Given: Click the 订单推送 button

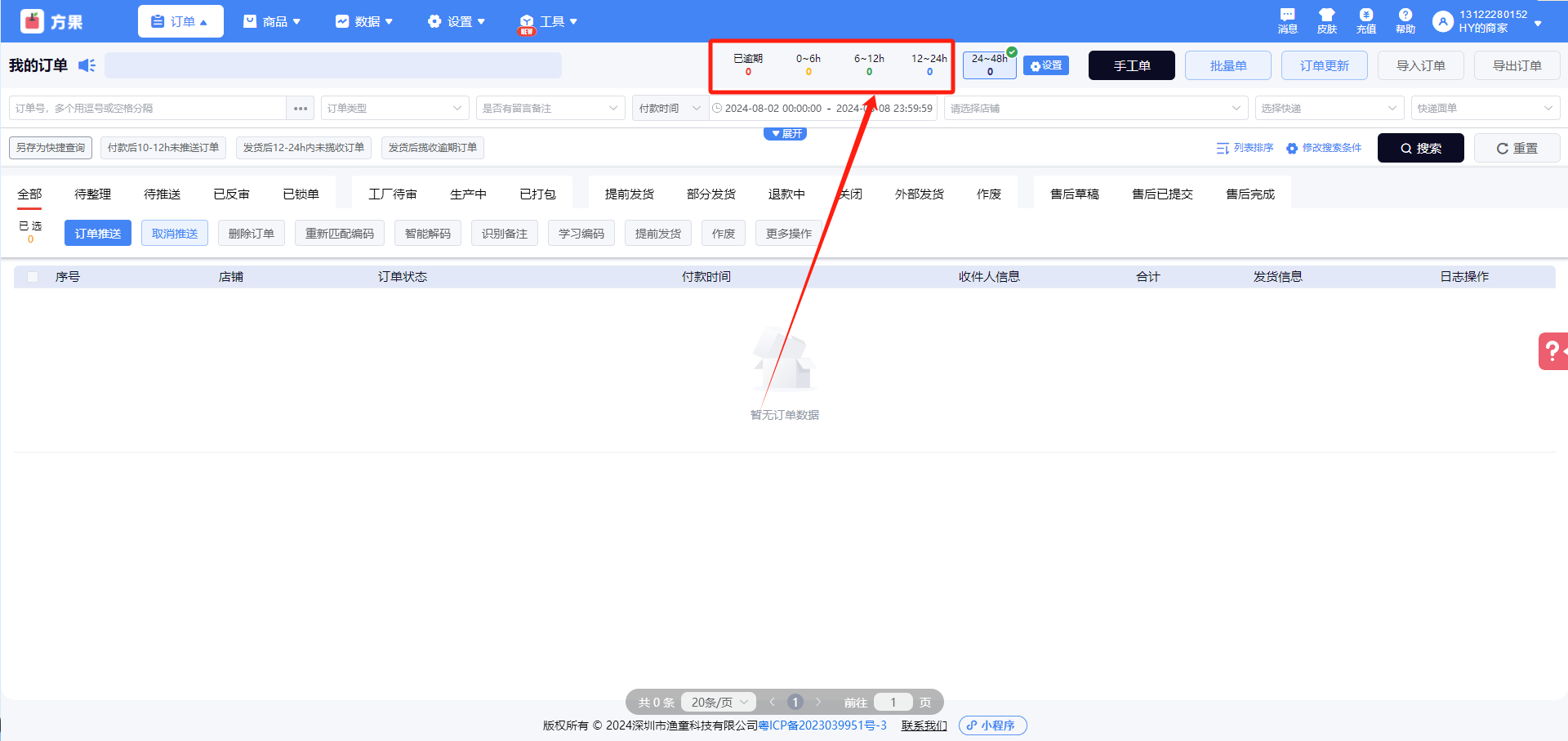Looking at the screenshot, I should pos(98,234).
